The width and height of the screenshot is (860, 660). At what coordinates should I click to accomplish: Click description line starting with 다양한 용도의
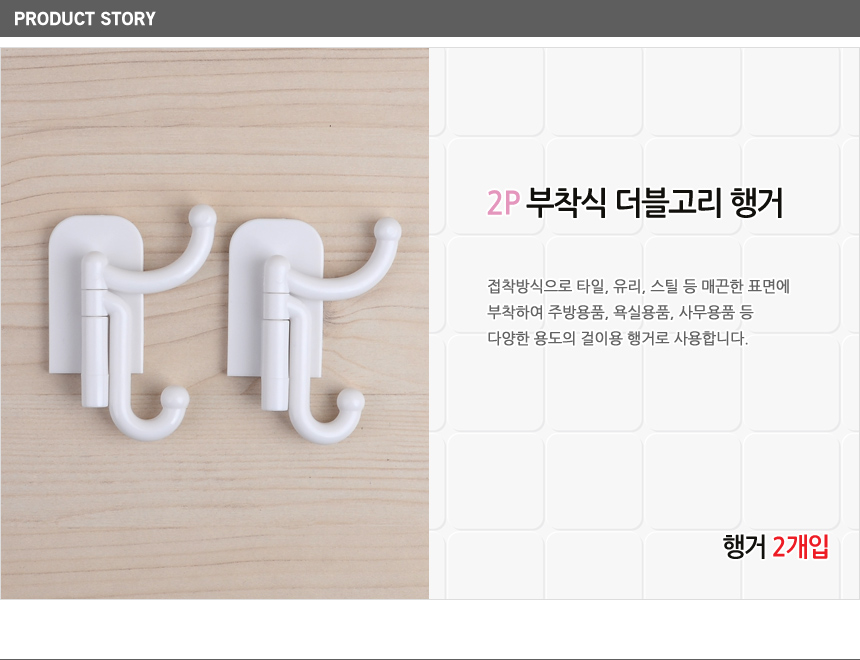618,338
